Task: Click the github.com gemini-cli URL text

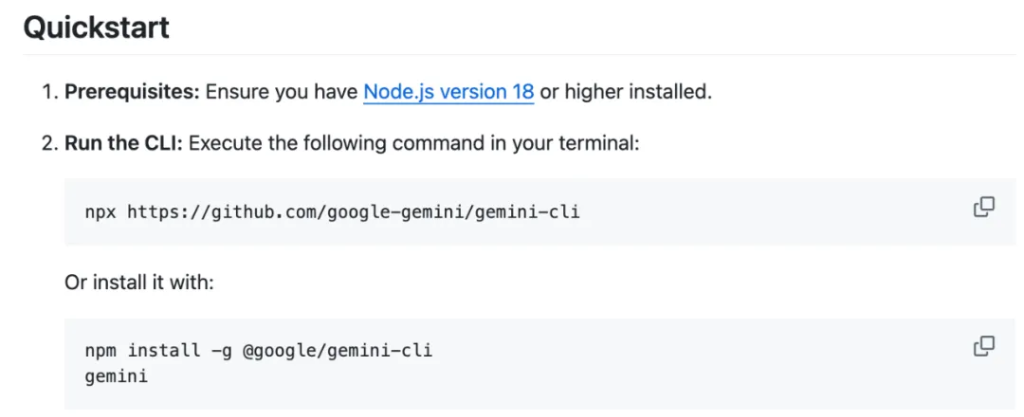Action: coord(353,212)
